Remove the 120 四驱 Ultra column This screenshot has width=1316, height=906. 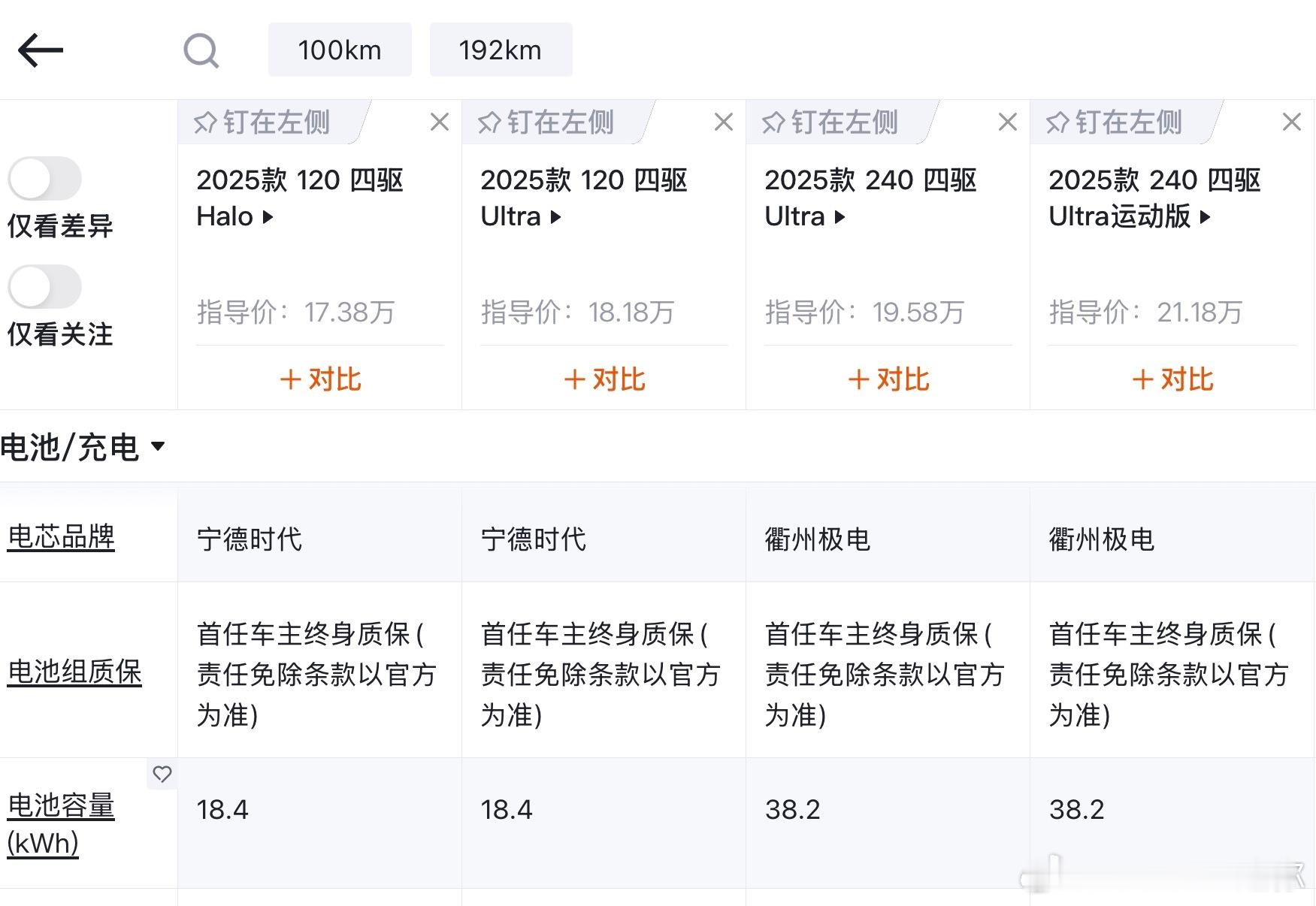[724, 122]
